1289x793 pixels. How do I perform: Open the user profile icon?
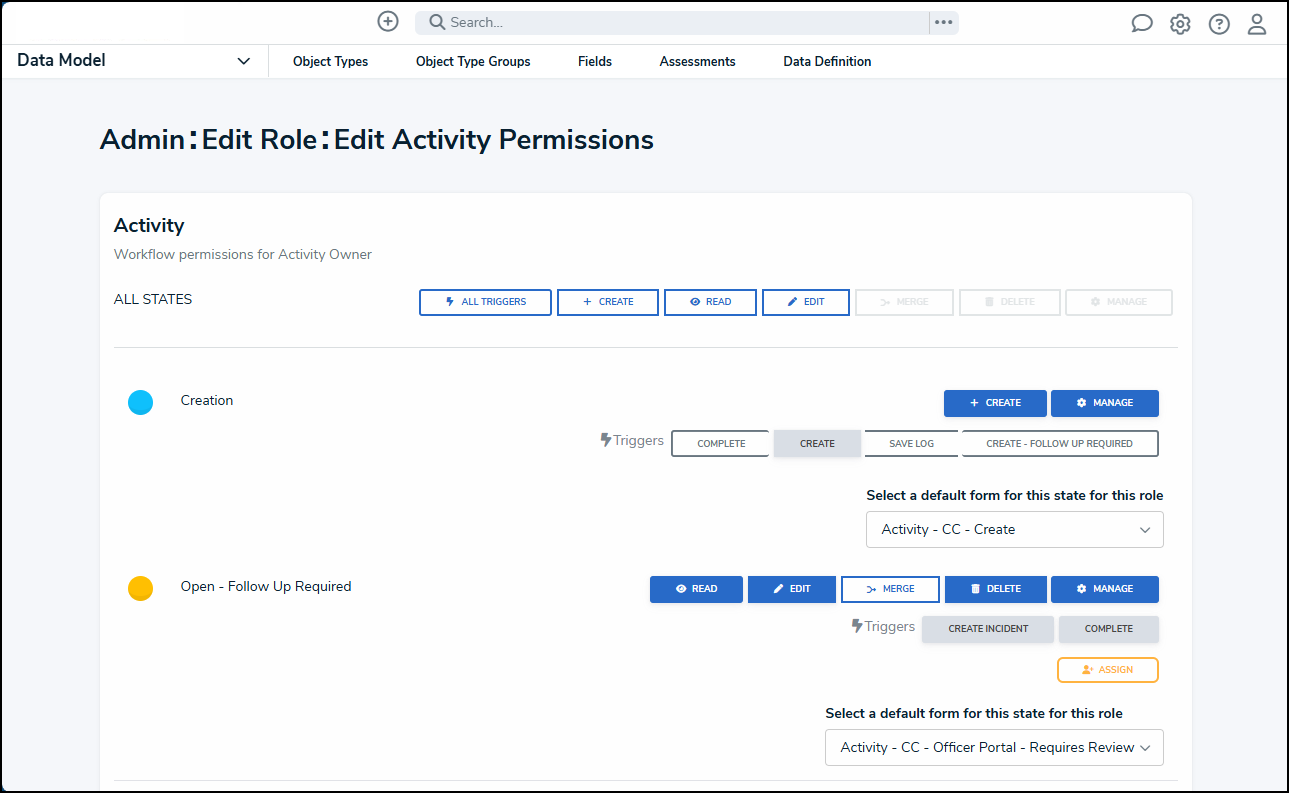pos(1257,24)
